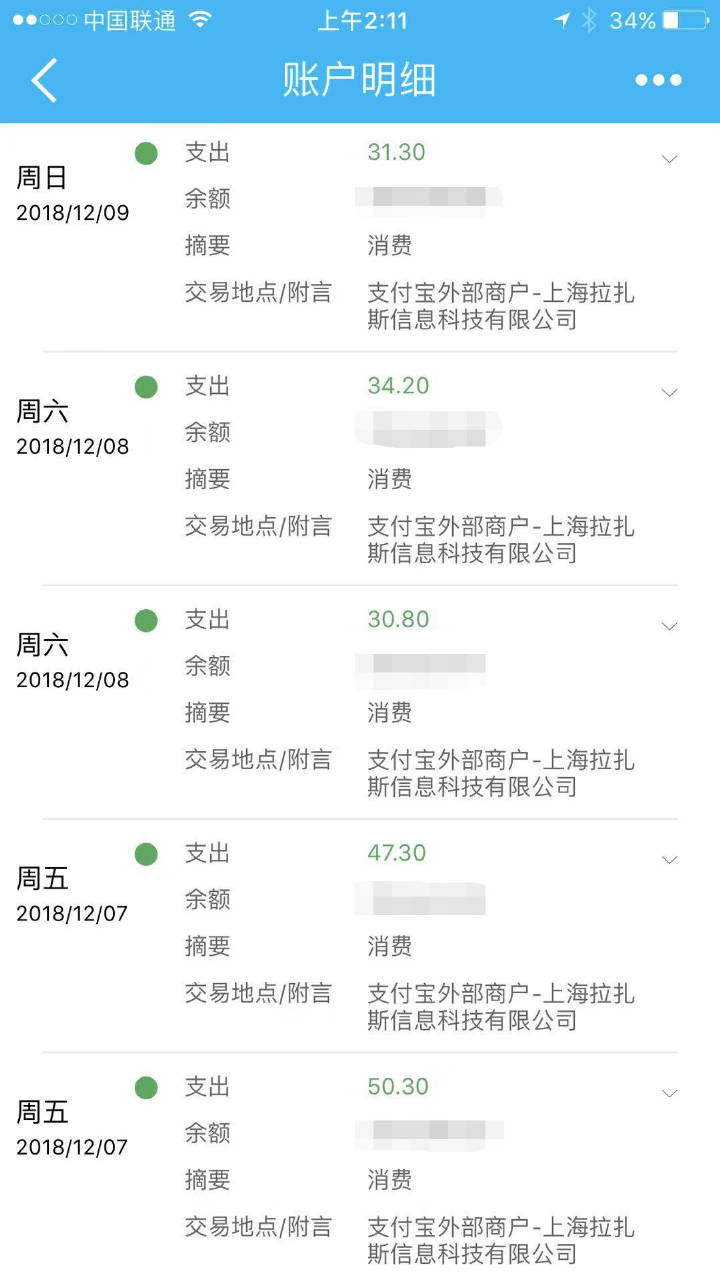The width and height of the screenshot is (720, 1281).
Task: Tap green dot beside 31.30 transaction
Action: (x=146, y=153)
